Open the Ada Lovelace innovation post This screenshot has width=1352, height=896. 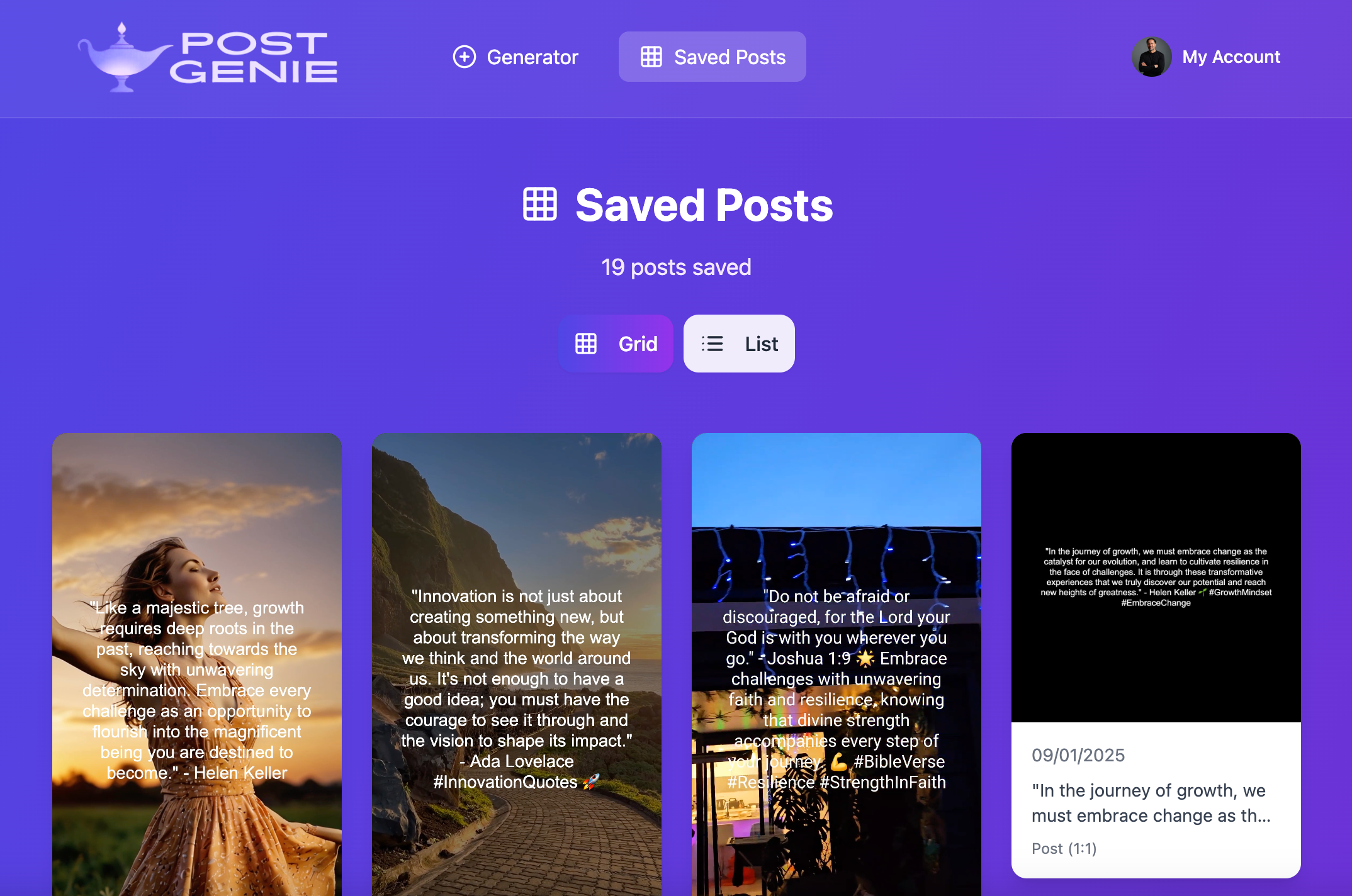(x=517, y=664)
